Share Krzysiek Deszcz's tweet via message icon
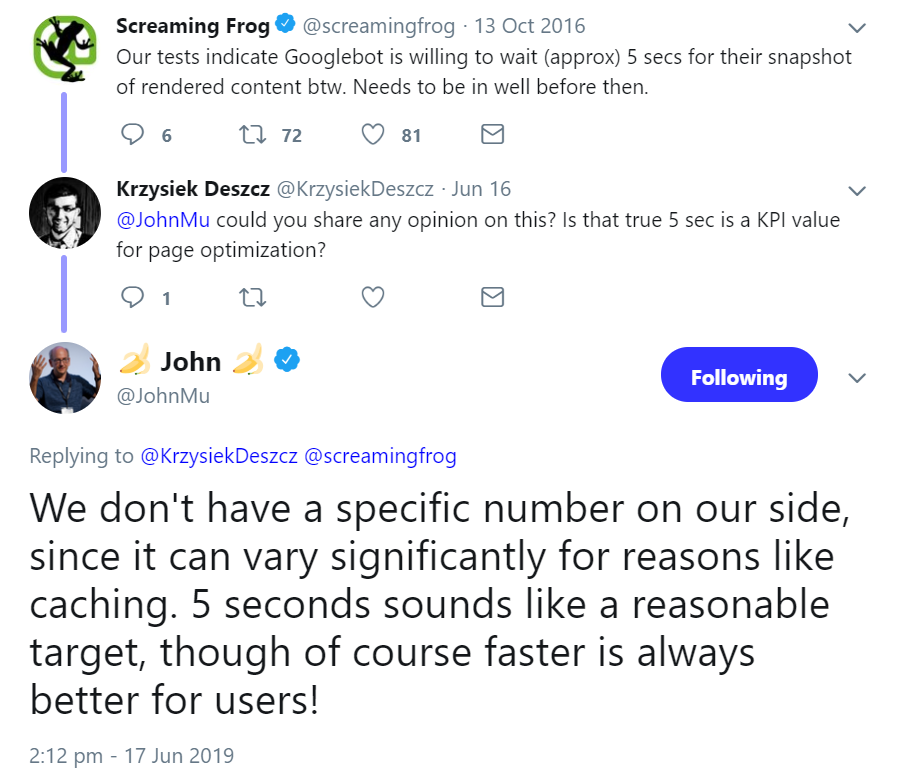This screenshot has height=784, width=919. pos(492,297)
